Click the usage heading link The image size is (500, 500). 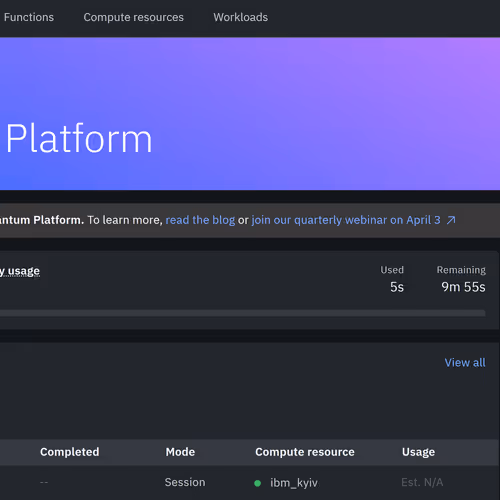point(20,271)
